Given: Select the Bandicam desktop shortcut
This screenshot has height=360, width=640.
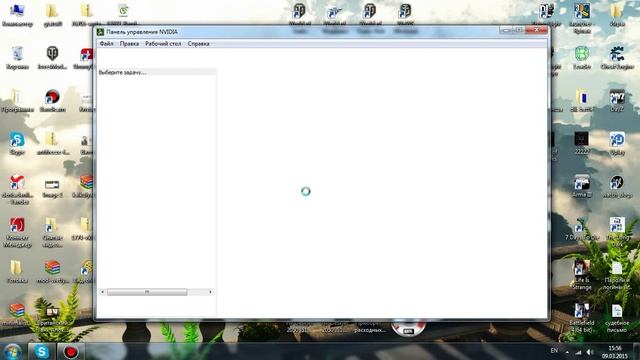Looking at the screenshot, I should (52, 100).
